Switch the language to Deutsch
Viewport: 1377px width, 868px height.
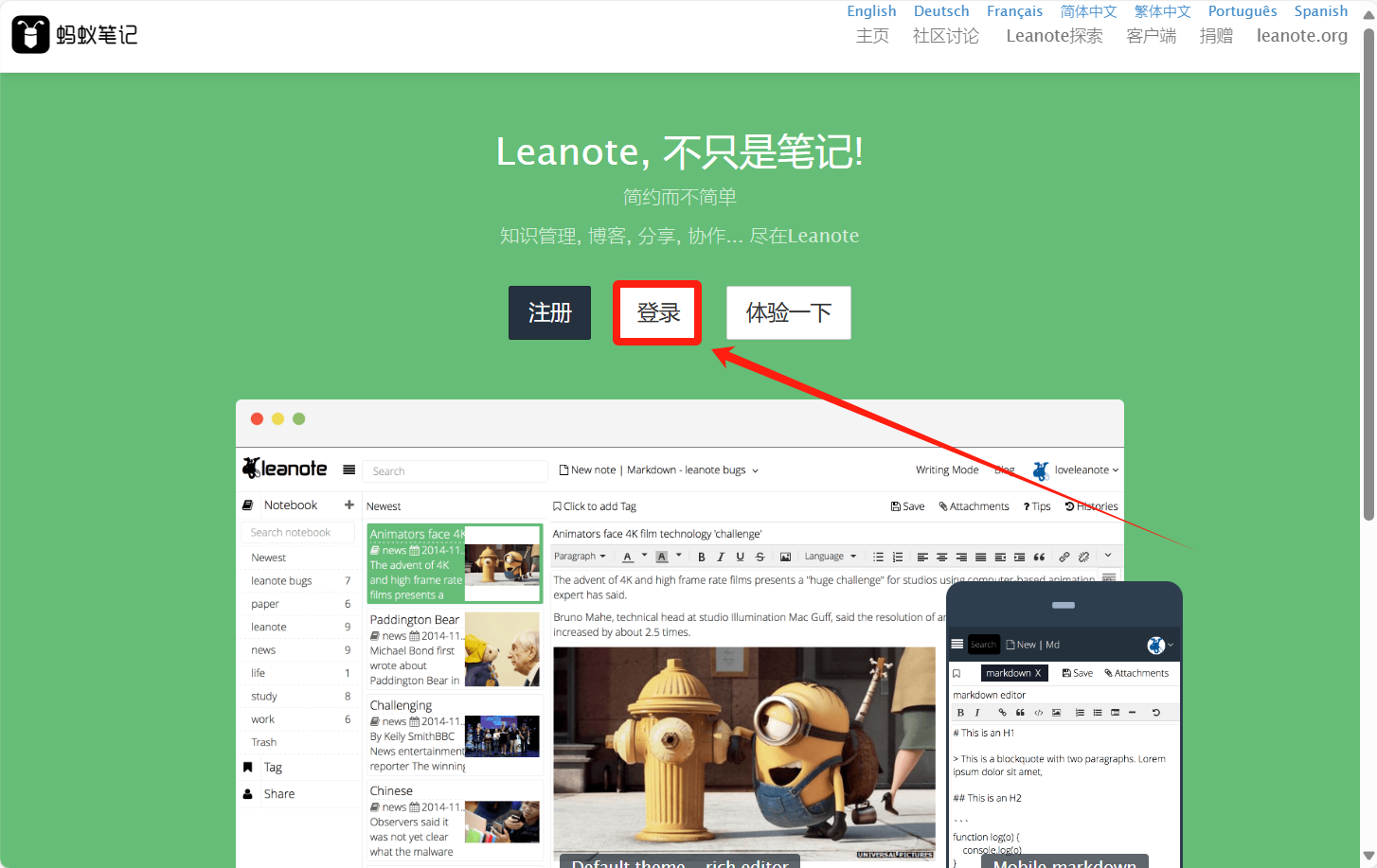[940, 11]
